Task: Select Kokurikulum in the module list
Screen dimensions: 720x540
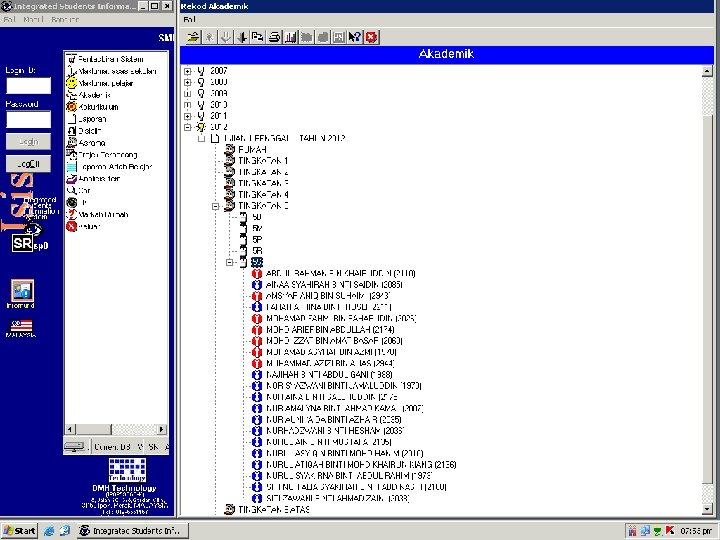Action: (97, 106)
